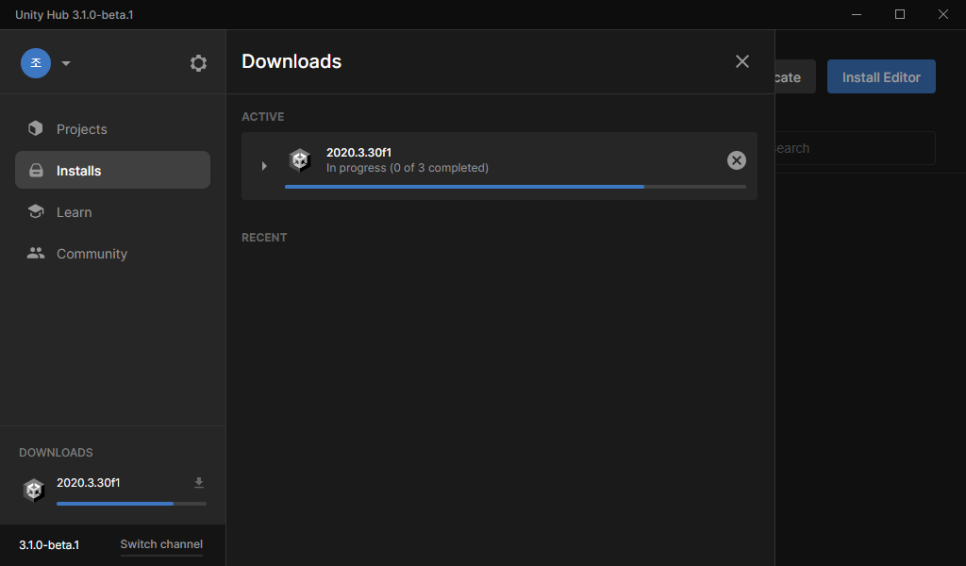
Task: Click the Community people icon
Action: (36, 253)
